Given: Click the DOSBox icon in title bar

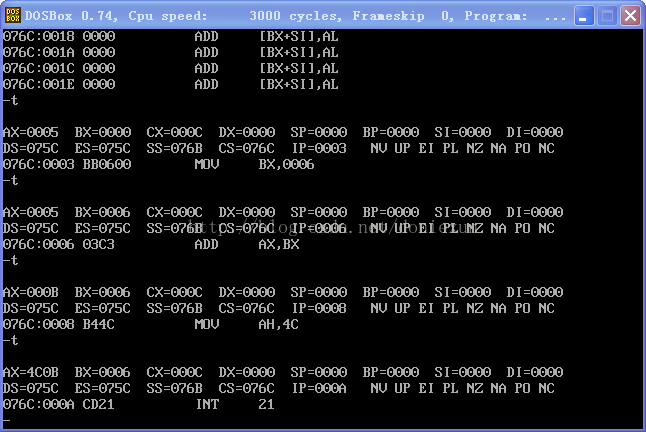Looking at the screenshot, I should pyautogui.click(x=12, y=16).
